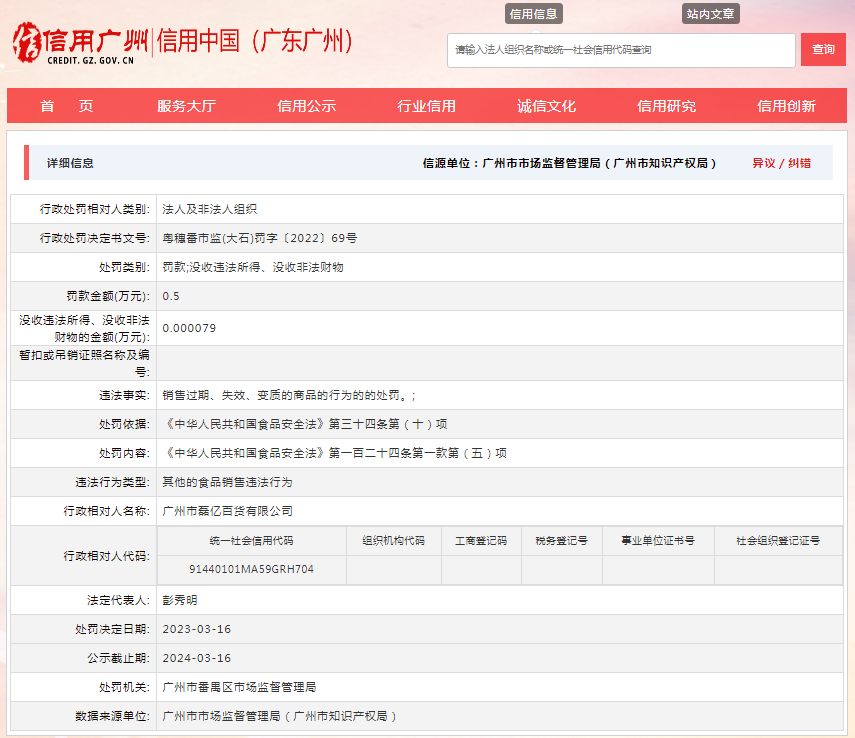Screen dimensions: 855x738
Task: Click the 违法行为类型 row label
Action: (x=112, y=482)
